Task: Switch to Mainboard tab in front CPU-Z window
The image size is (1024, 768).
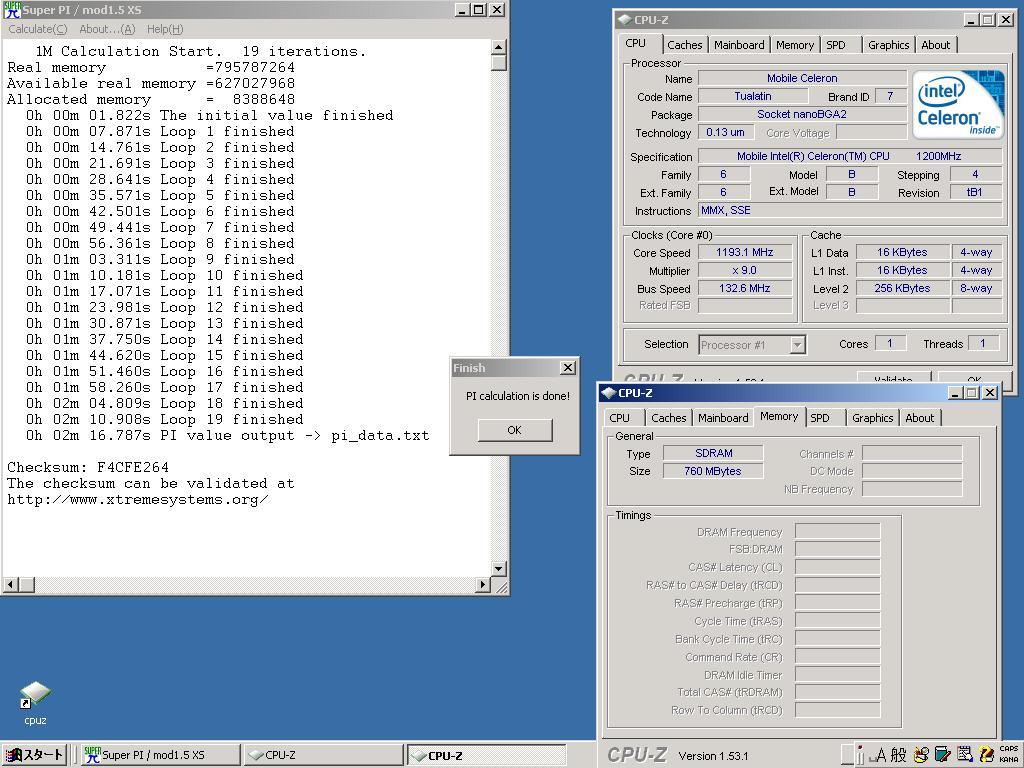Action: point(723,417)
